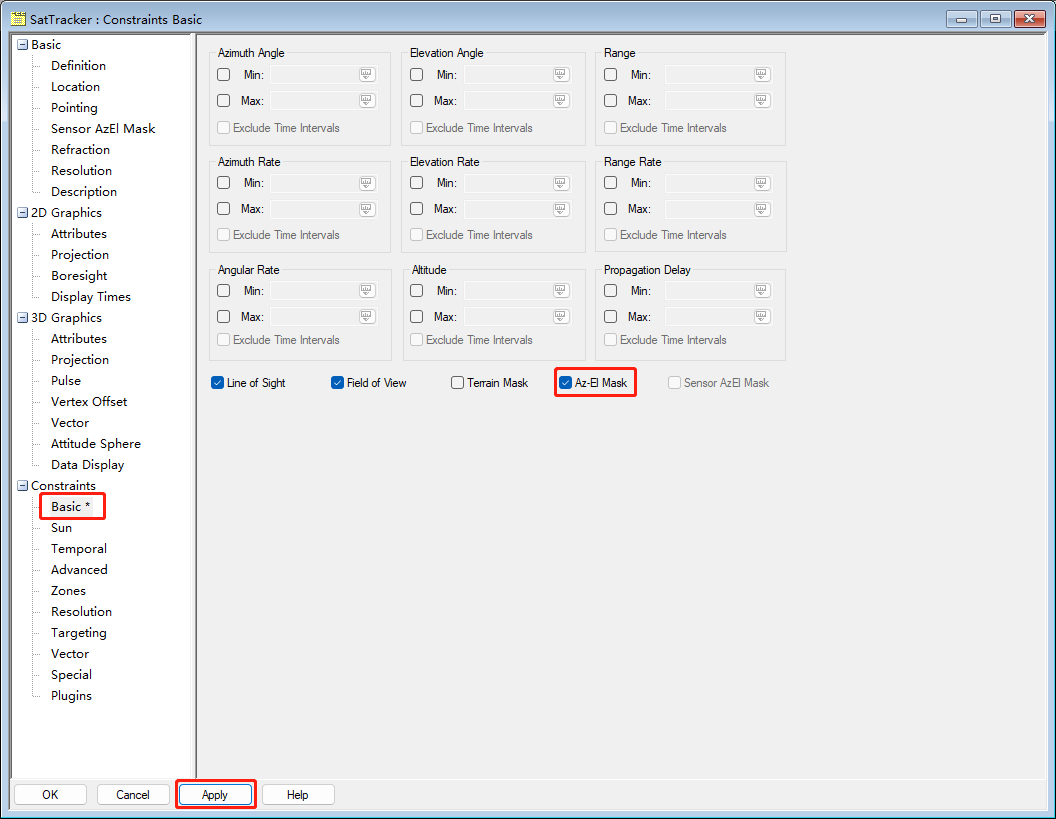Click the Cancel button
The height and width of the screenshot is (819, 1056).
click(x=133, y=795)
